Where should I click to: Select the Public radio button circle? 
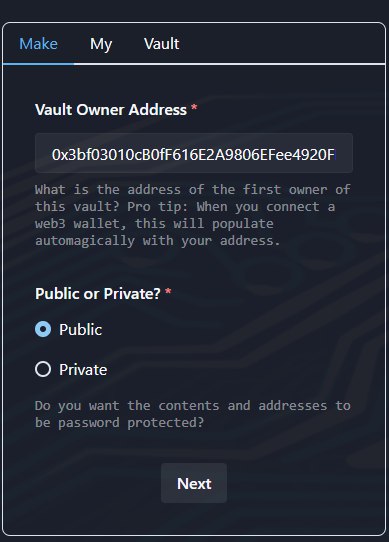[43, 329]
